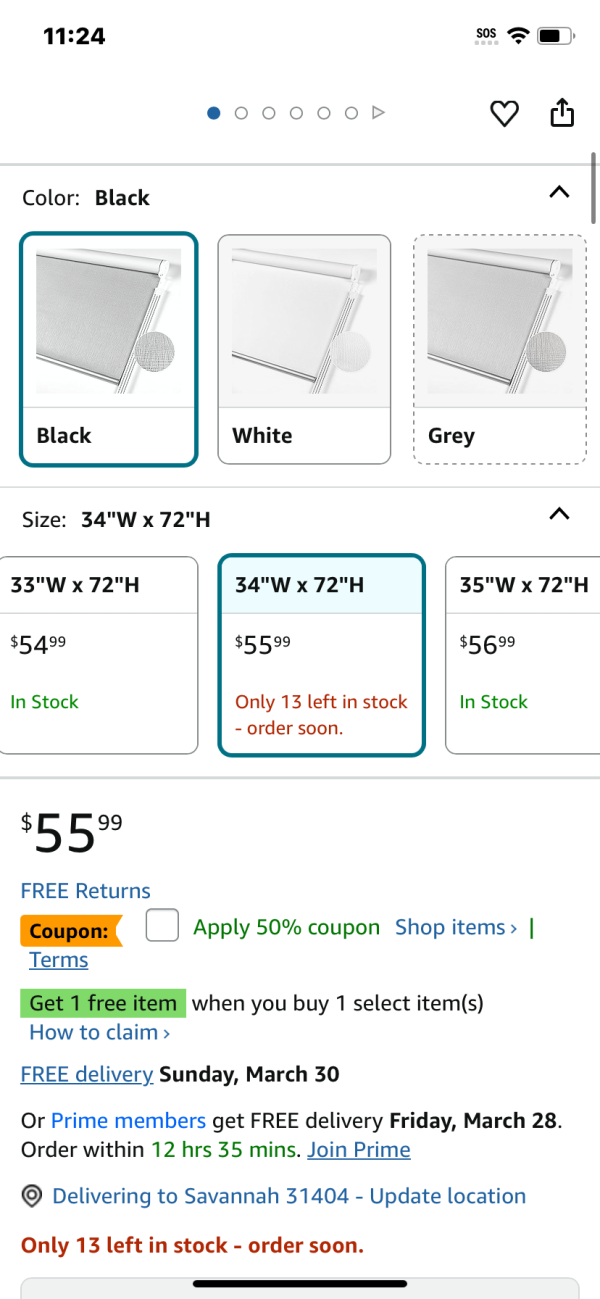Open How to claim details
The image size is (600, 1299).
100,1032
